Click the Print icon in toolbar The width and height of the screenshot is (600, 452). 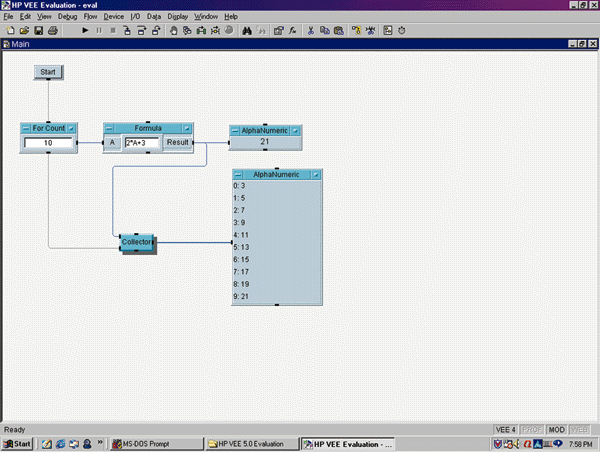[52, 31]
